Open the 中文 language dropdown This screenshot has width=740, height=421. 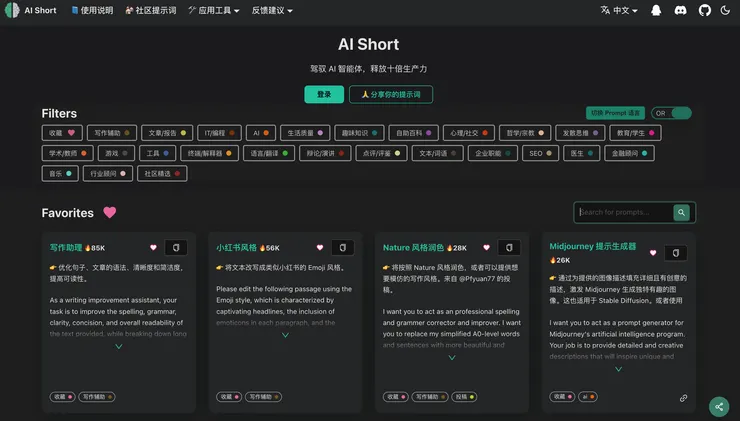(619, 10)
